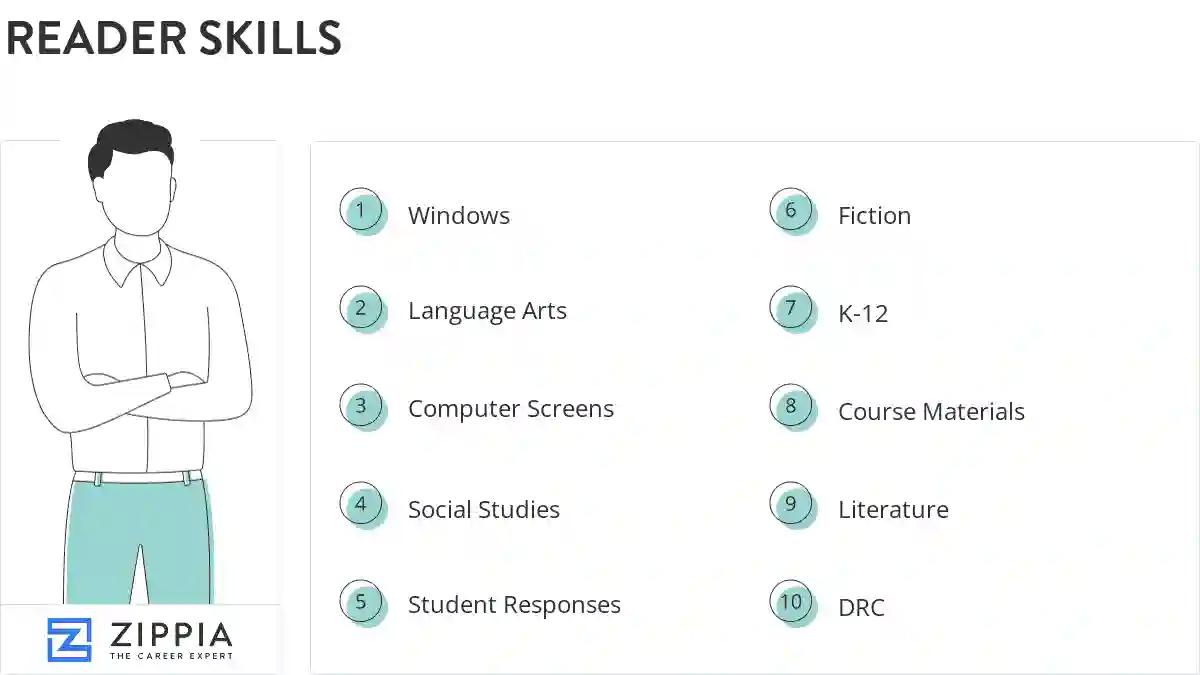
Task: Open the Social Studies skill
Action: 484,509
